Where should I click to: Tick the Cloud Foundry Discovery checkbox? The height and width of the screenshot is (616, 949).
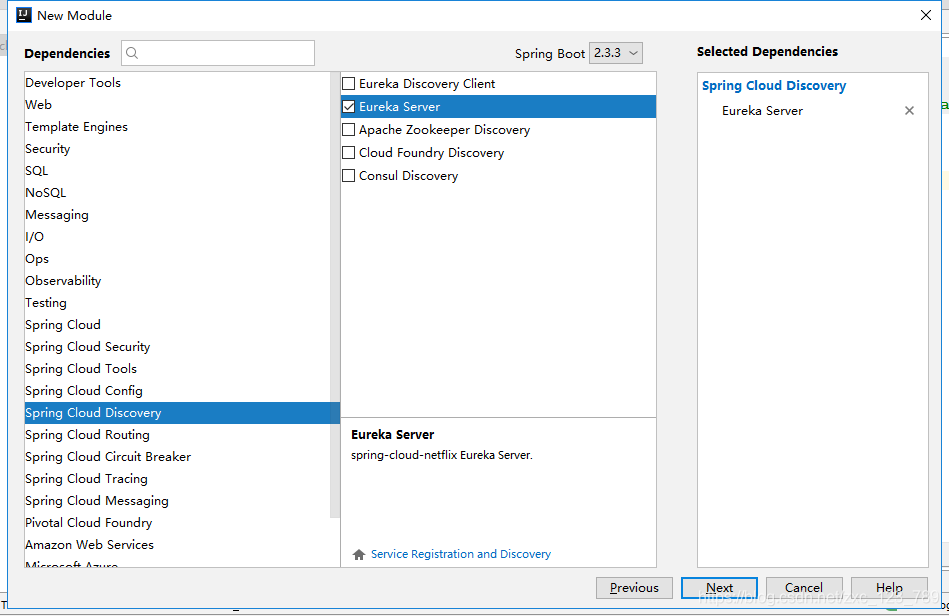[349, 152]
